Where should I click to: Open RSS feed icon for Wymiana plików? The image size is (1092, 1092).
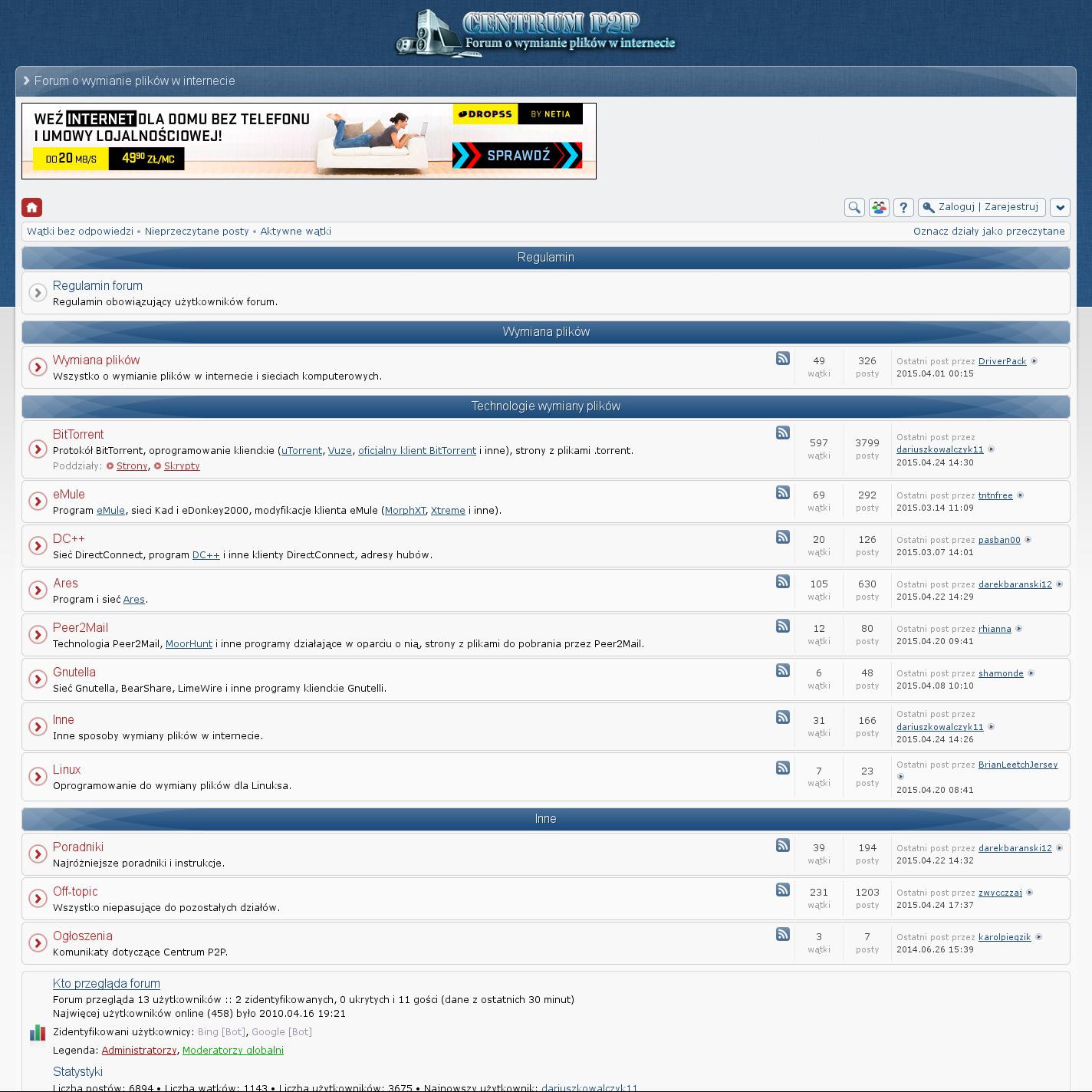(x=782, y=358)
